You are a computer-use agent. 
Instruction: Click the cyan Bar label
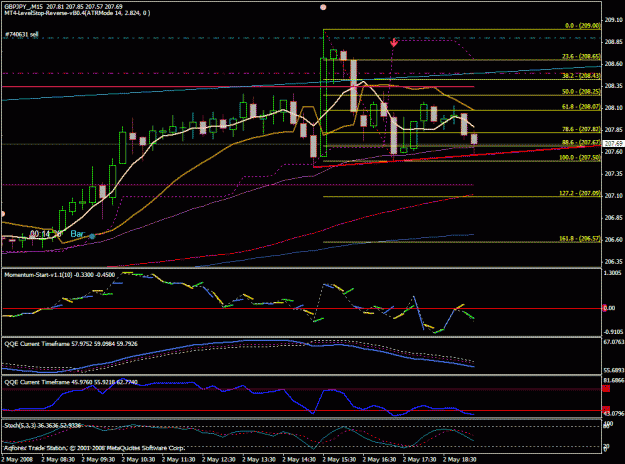click(77, 234)
